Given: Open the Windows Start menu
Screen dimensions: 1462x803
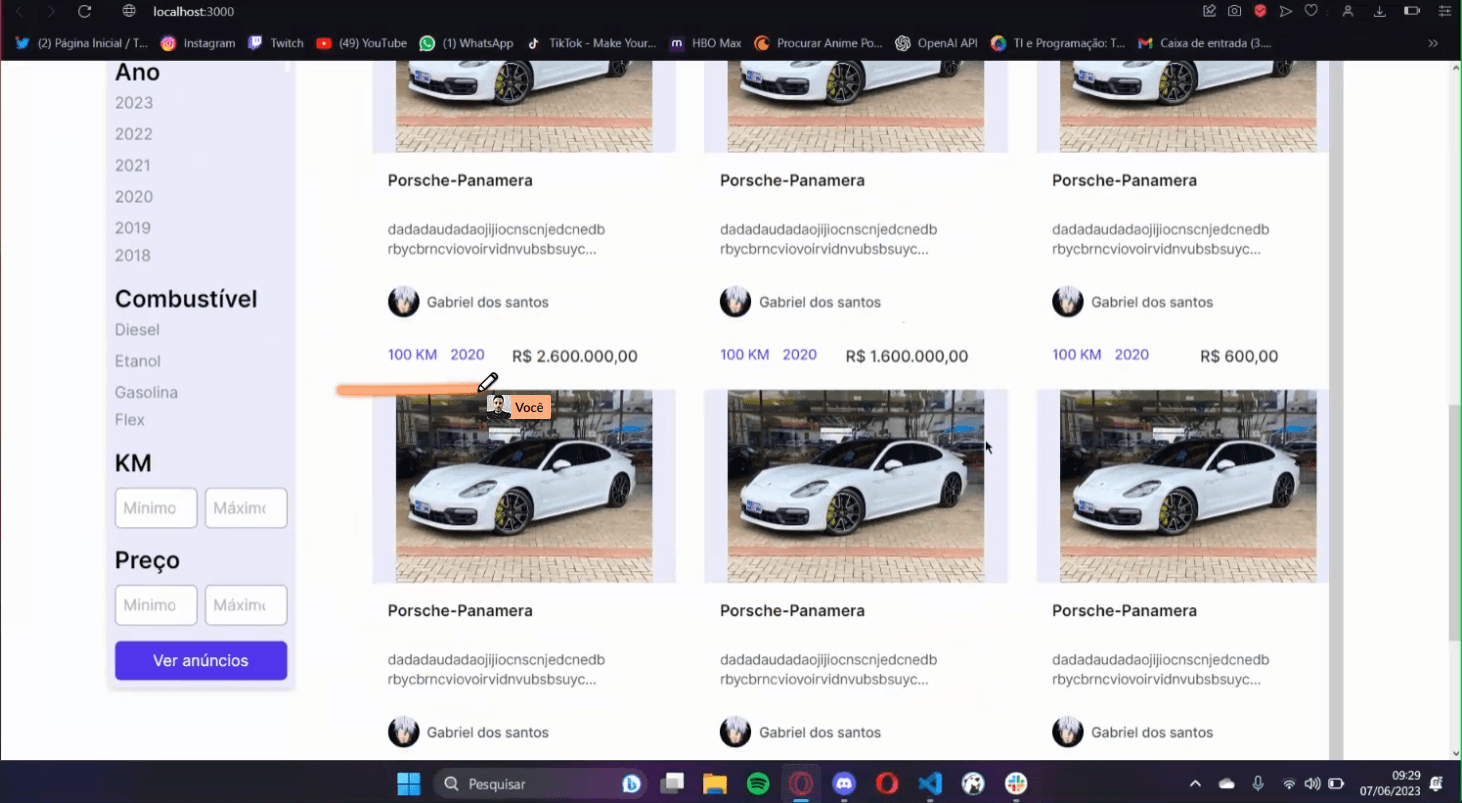Looking at the screenshot, I should [409, 783].
